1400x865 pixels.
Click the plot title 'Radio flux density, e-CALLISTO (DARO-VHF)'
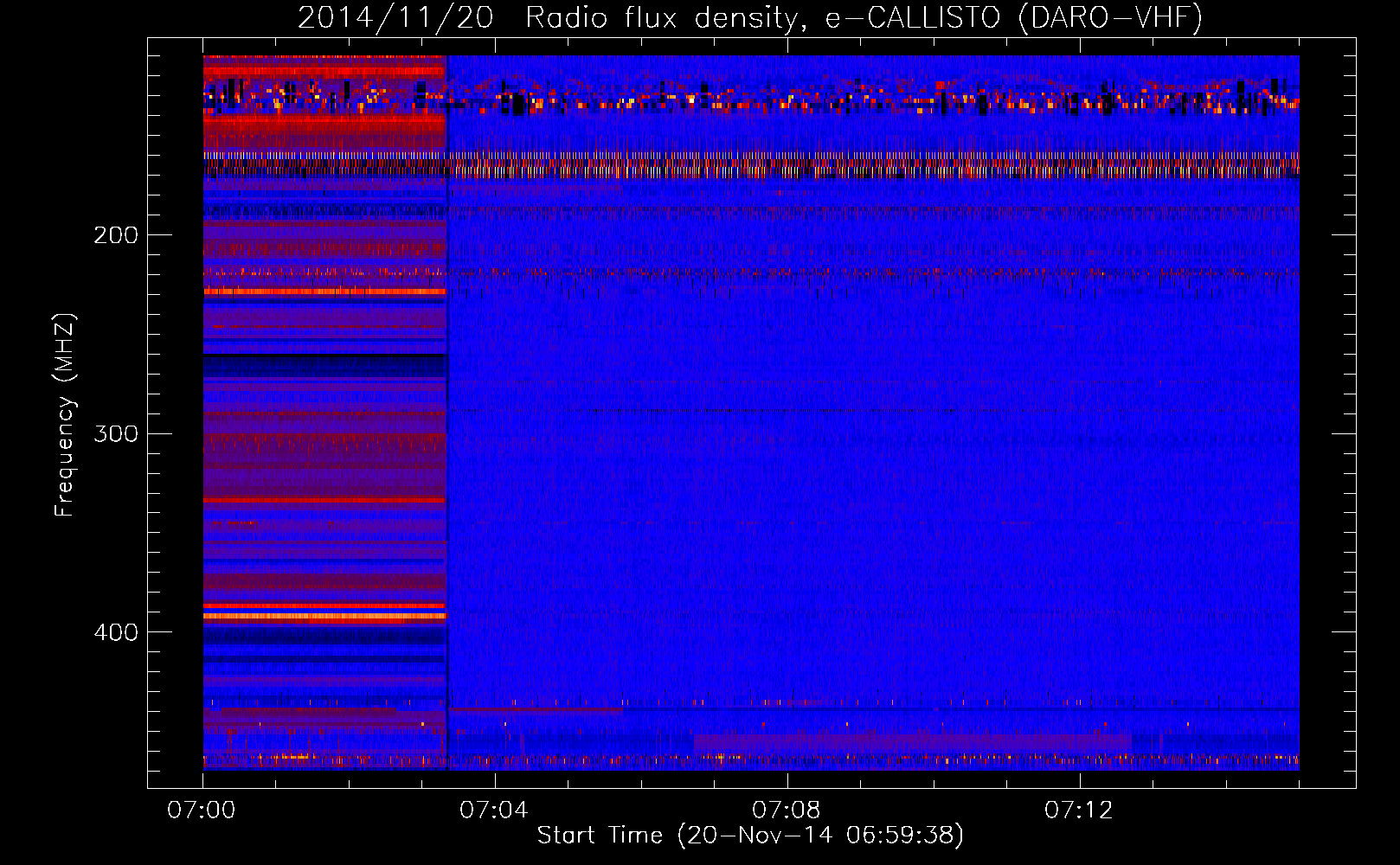click(x=864, y=18)
